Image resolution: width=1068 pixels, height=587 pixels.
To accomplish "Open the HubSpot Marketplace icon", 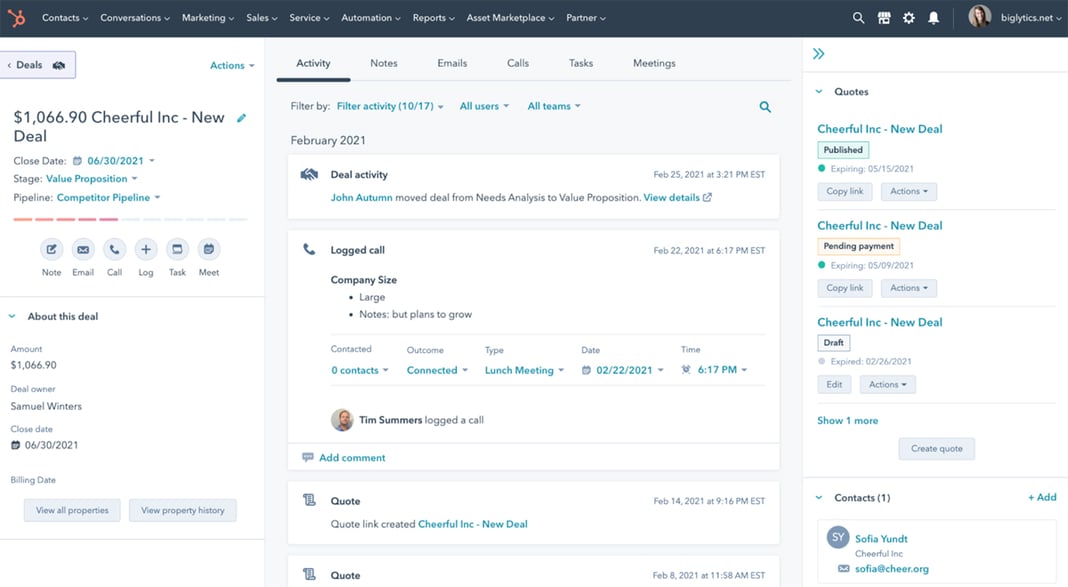I will click(883, 17).
